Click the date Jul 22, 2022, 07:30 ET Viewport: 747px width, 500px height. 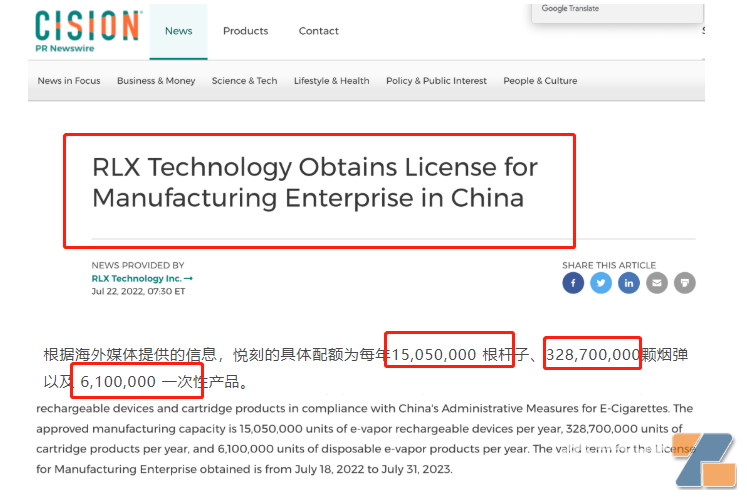click(x=138, y=291)
